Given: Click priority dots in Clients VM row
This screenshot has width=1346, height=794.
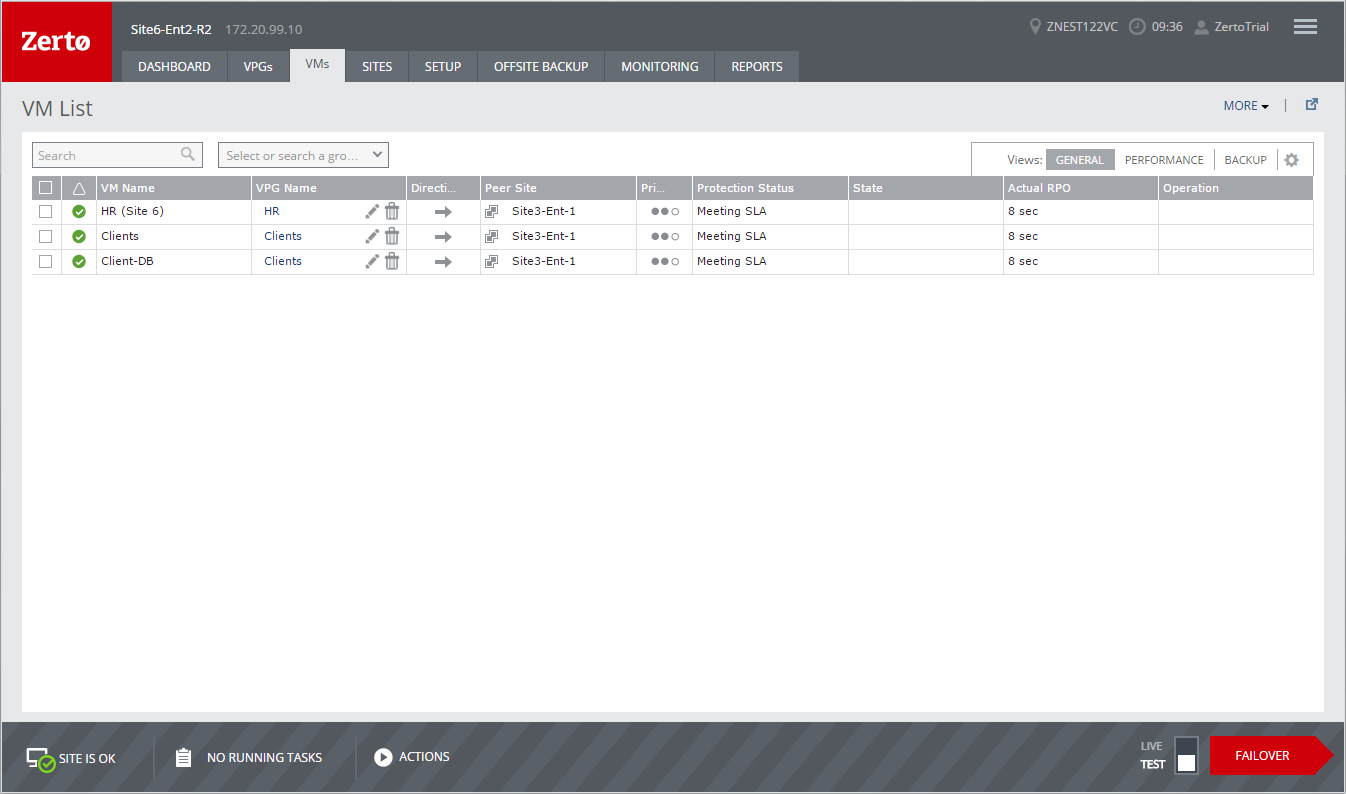Looking at the screenshot, I should coord(664,237).
